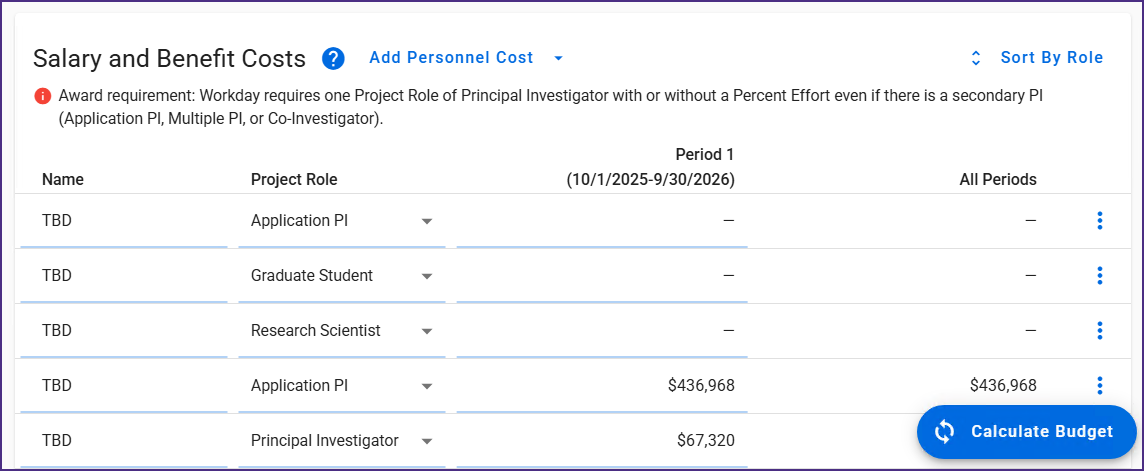1144x471 pixels.
Task: Click the sort arrows icon beside Sort By Role
Action: tap(976, 59)
